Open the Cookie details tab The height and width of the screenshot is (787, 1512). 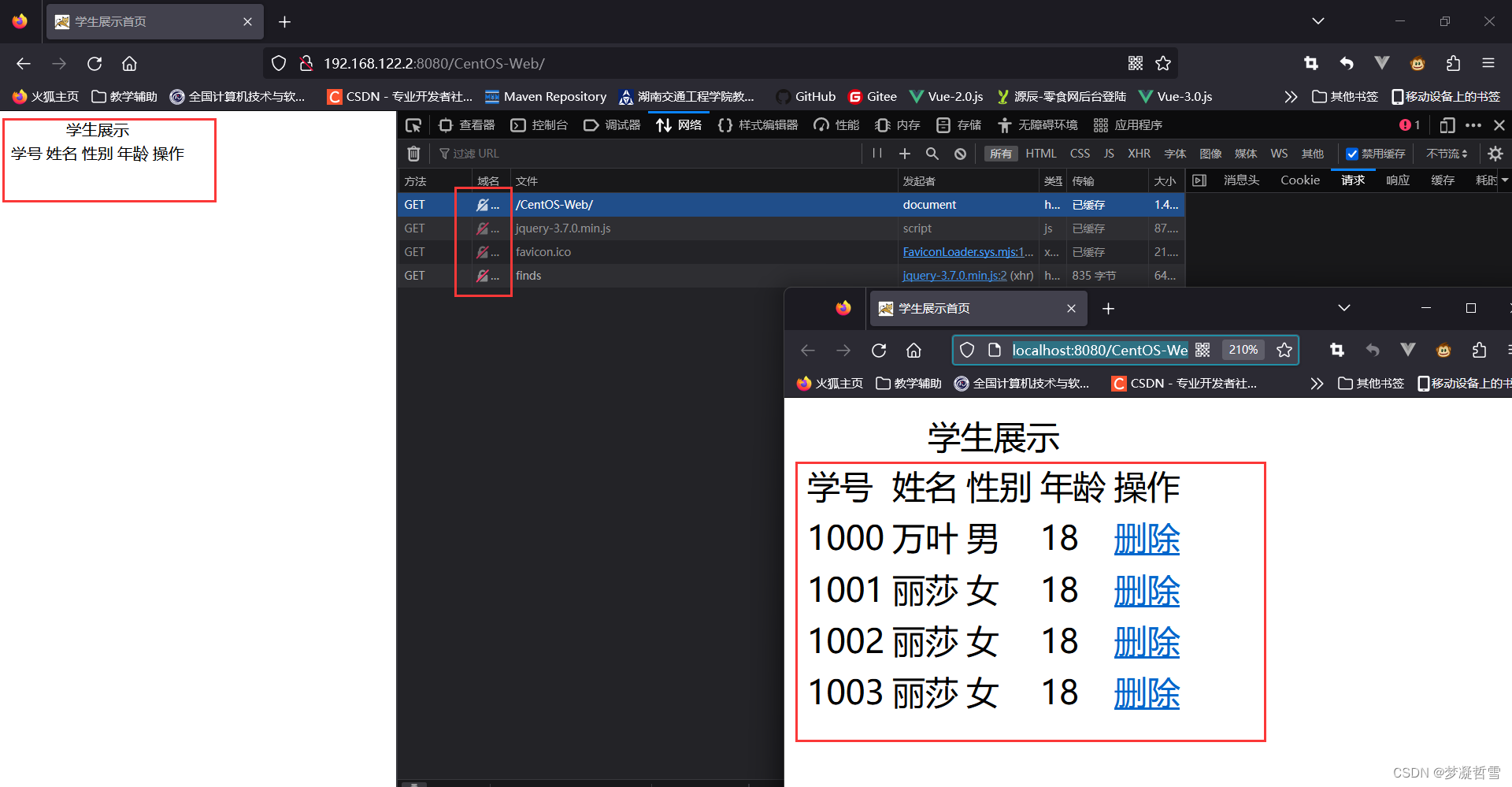[x=1300, y=180]
